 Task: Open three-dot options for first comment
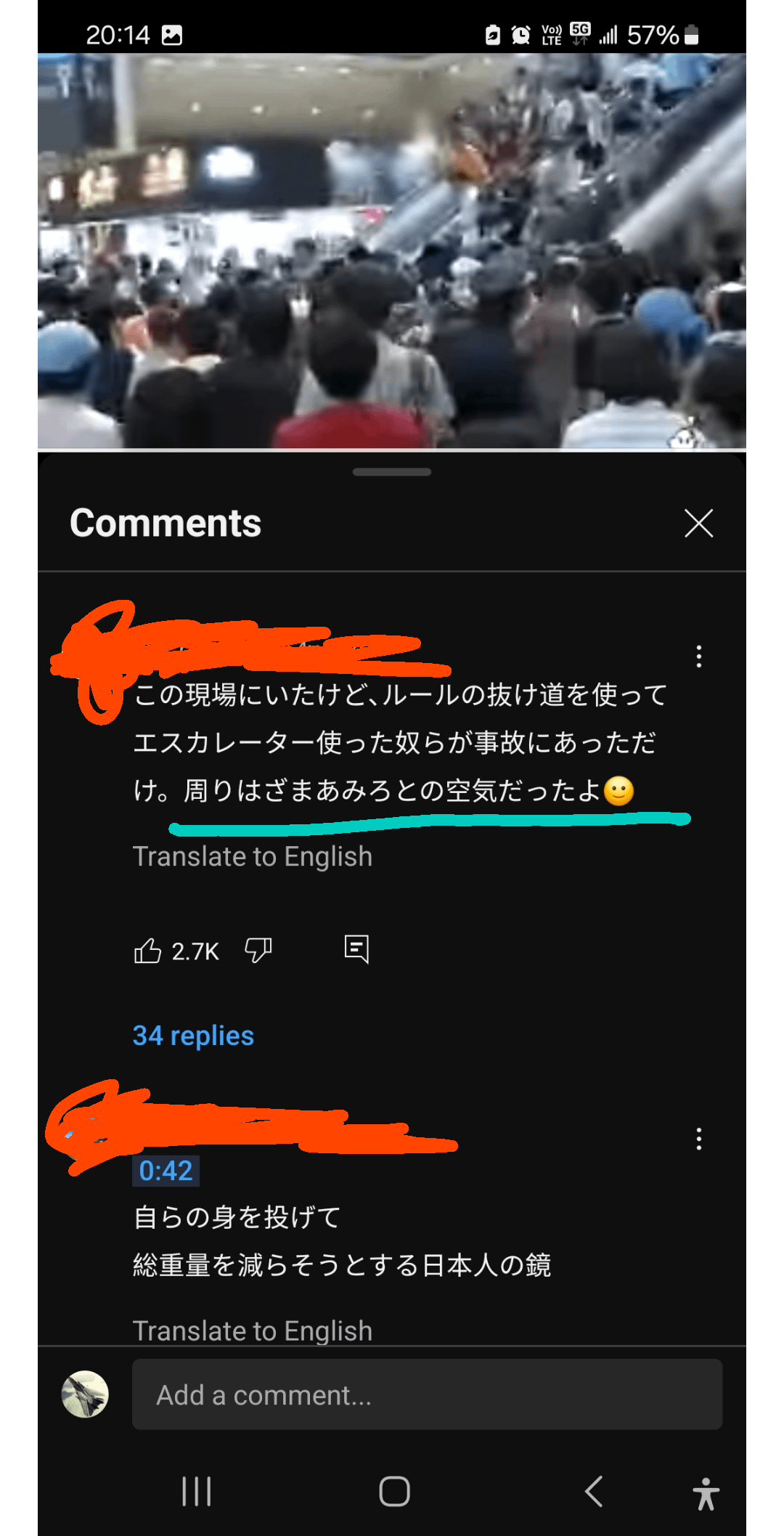click(x=698, y=657)
